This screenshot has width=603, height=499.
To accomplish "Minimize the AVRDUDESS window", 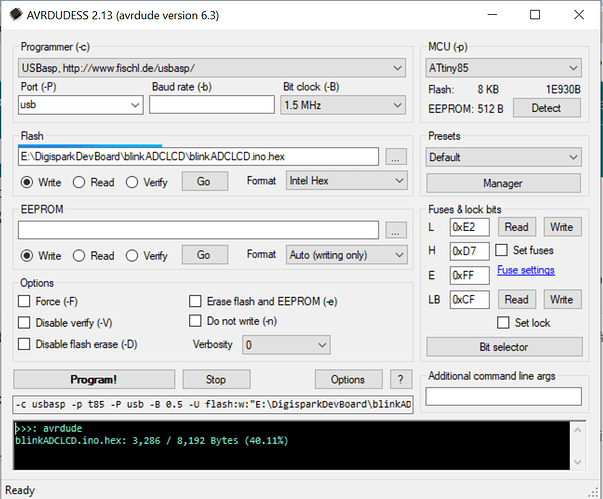I will (x=492, y=15).
